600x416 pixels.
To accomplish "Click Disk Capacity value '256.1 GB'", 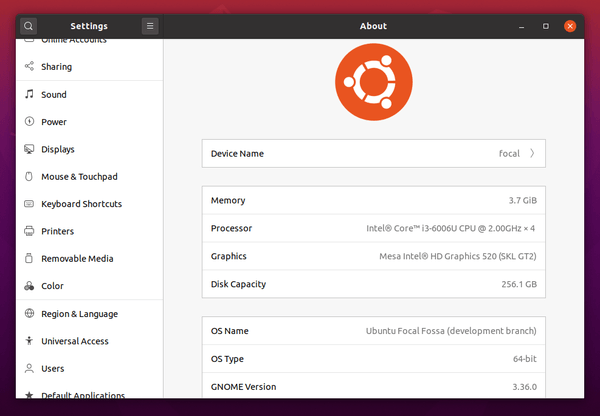I will [519, 284].
